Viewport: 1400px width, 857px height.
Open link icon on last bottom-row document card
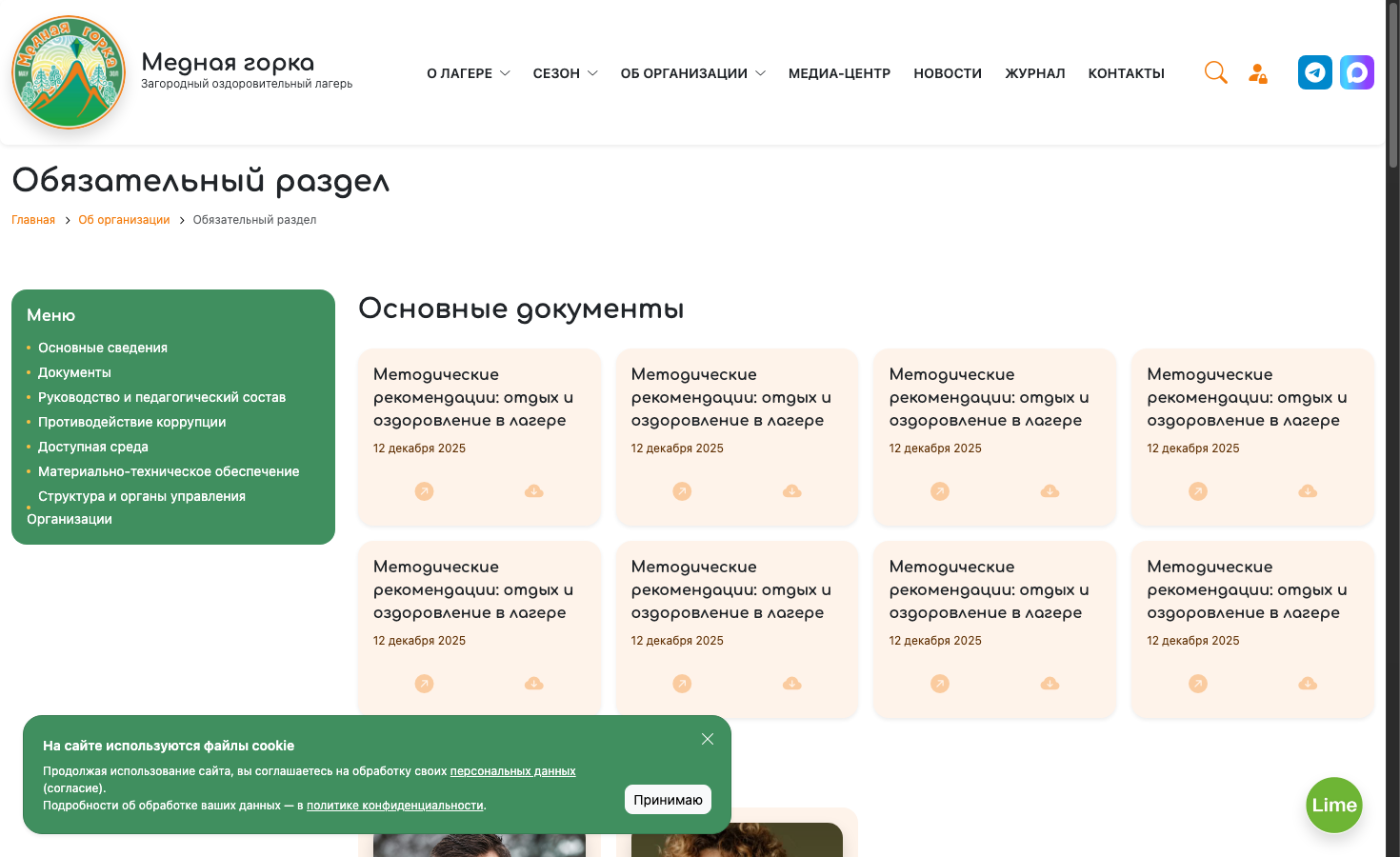1198,684
